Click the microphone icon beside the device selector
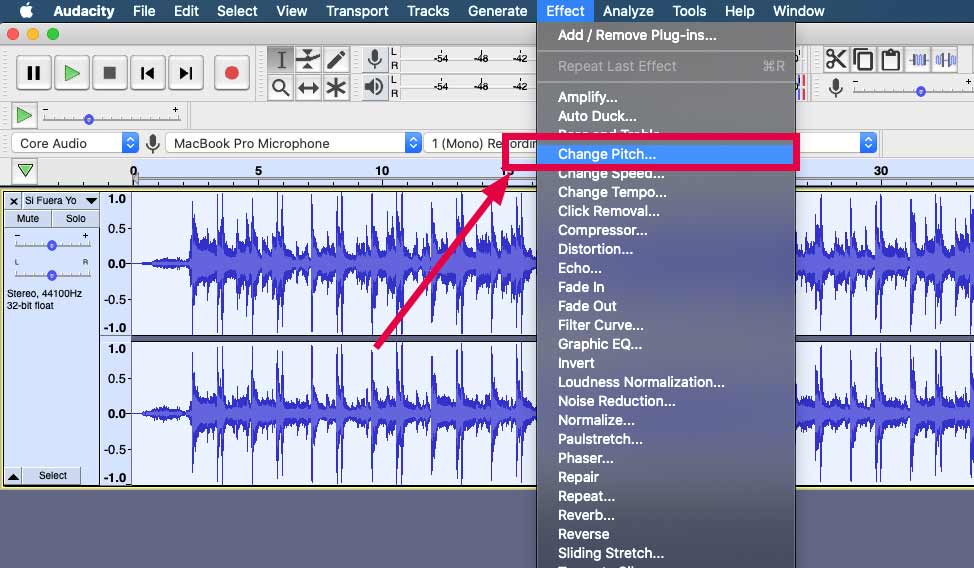 [x=152, y=143]
